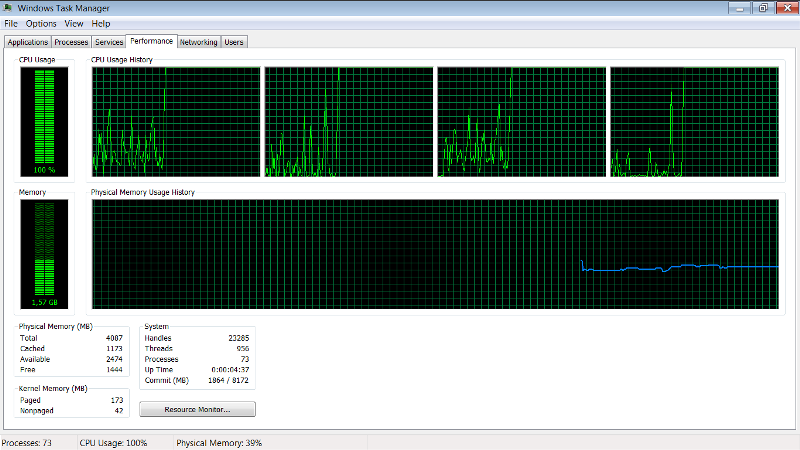Click the Up Time label

pyautogui.click(x=159, y=369)
